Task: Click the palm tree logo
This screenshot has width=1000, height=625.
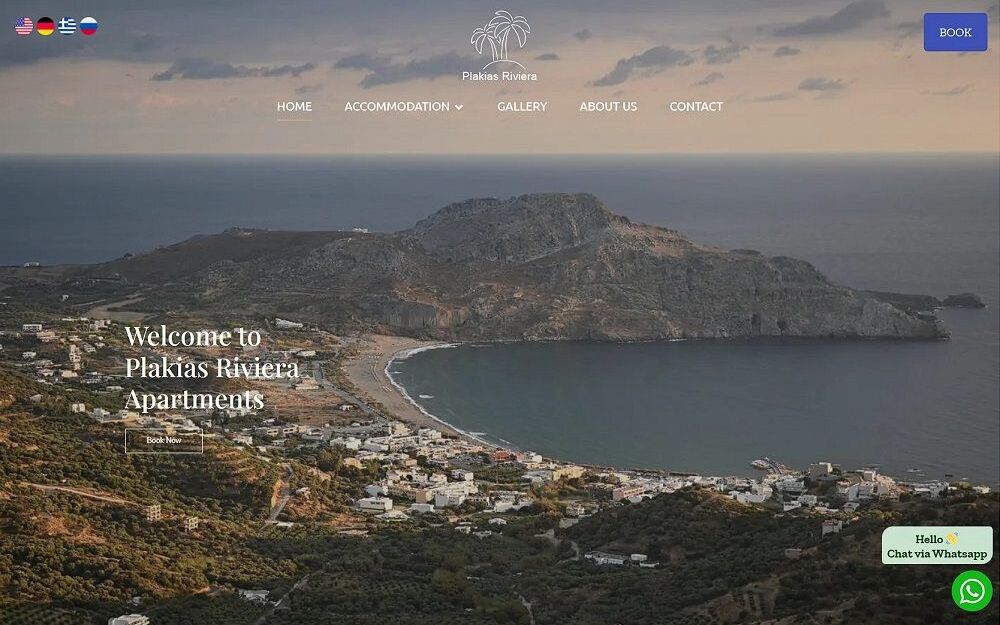Action: 500,39
